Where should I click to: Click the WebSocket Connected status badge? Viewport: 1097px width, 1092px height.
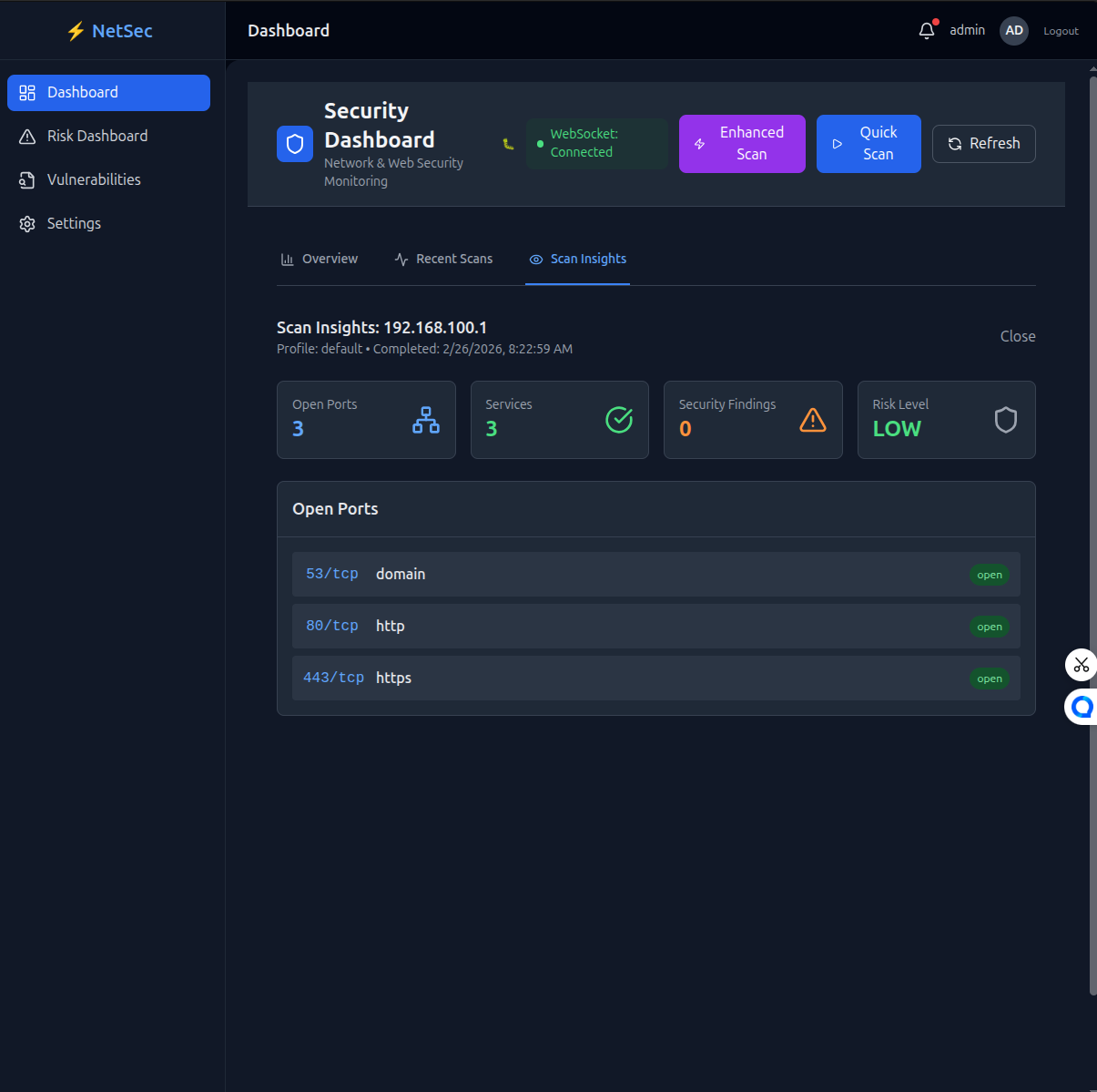597,144
